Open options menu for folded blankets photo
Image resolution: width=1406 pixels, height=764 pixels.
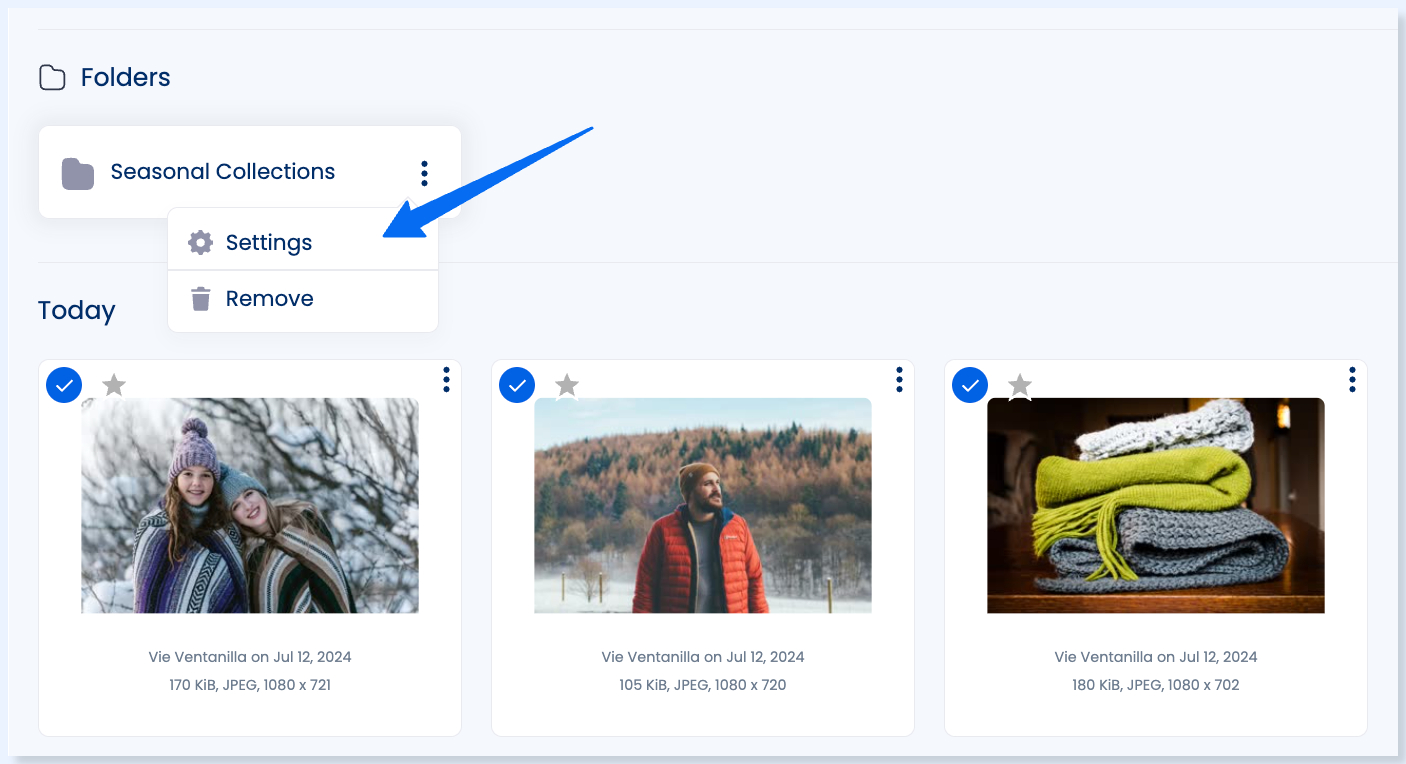pos(1352,379)
